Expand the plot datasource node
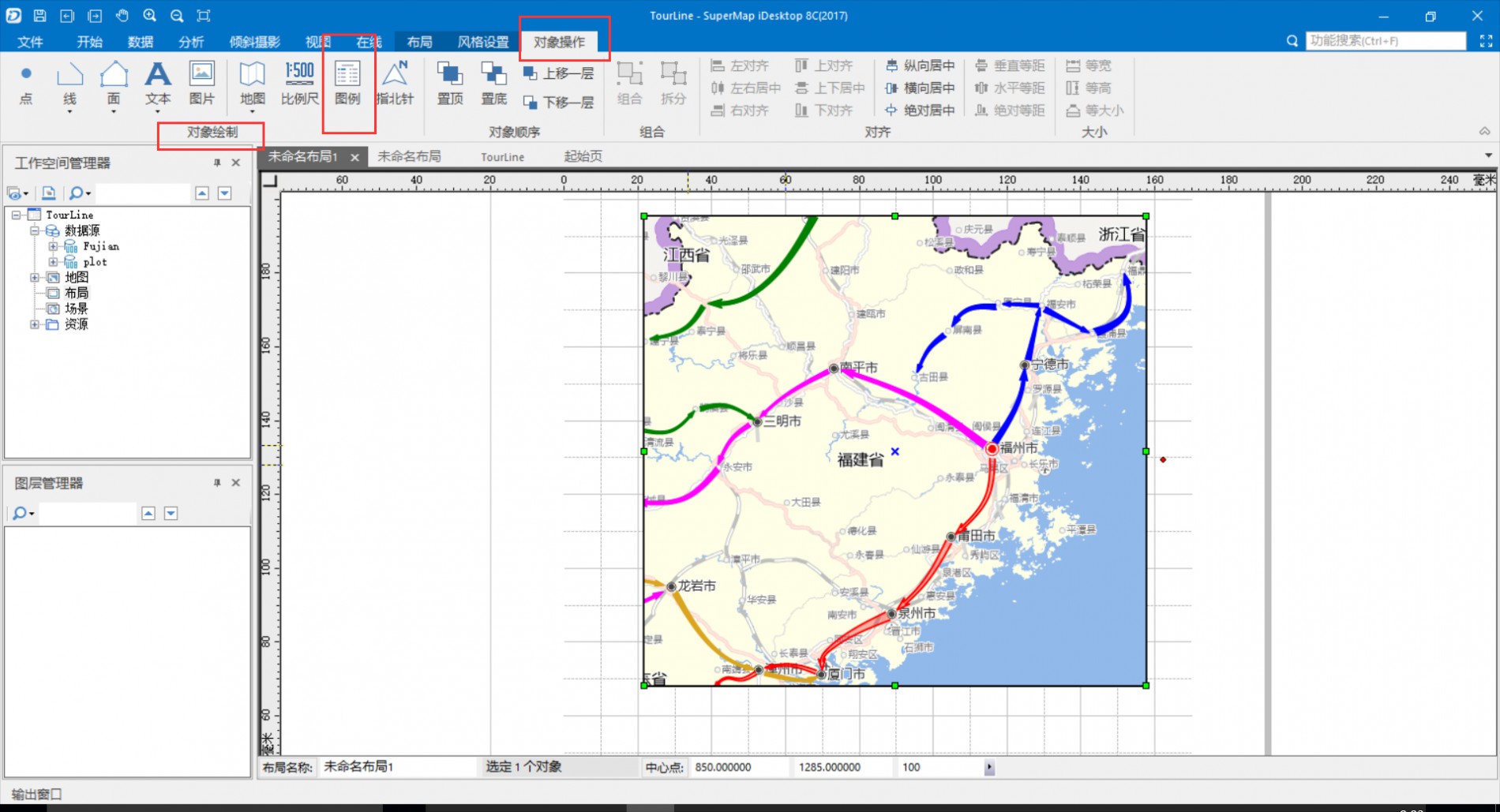1500x812 pixels. 53,261
